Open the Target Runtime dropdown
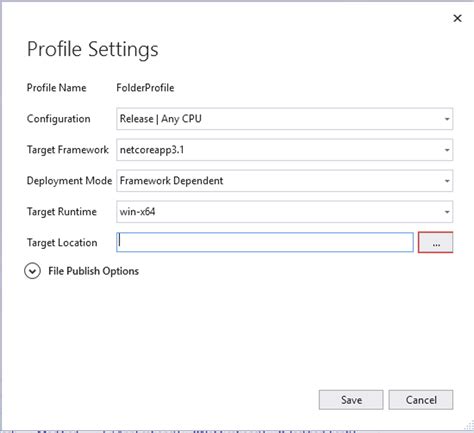This screenshot has height=433, width=474. 284,212
